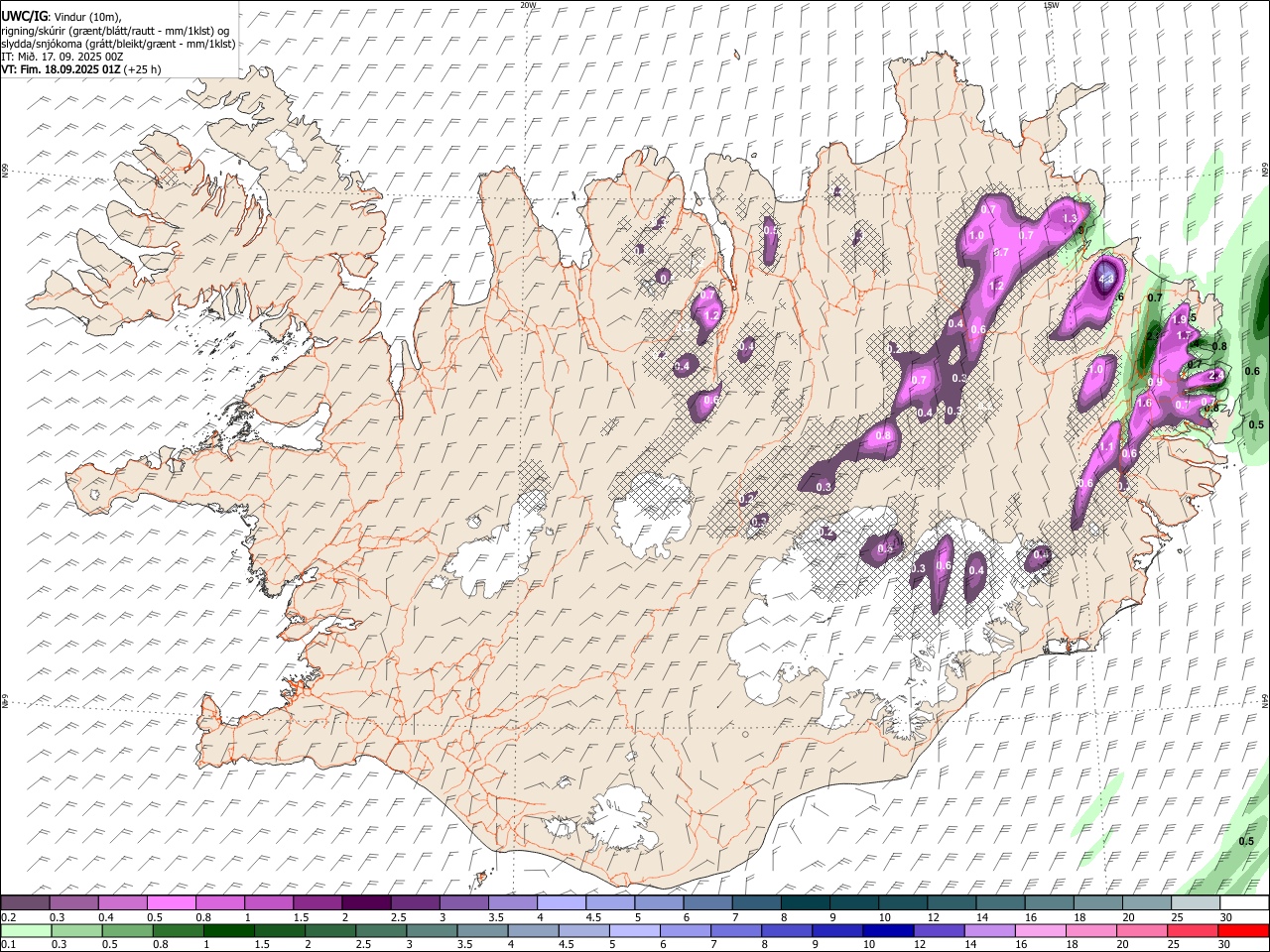Click the 'rigning/skúrir' legend description line
Screen dimensions: 1270x952
115,31
